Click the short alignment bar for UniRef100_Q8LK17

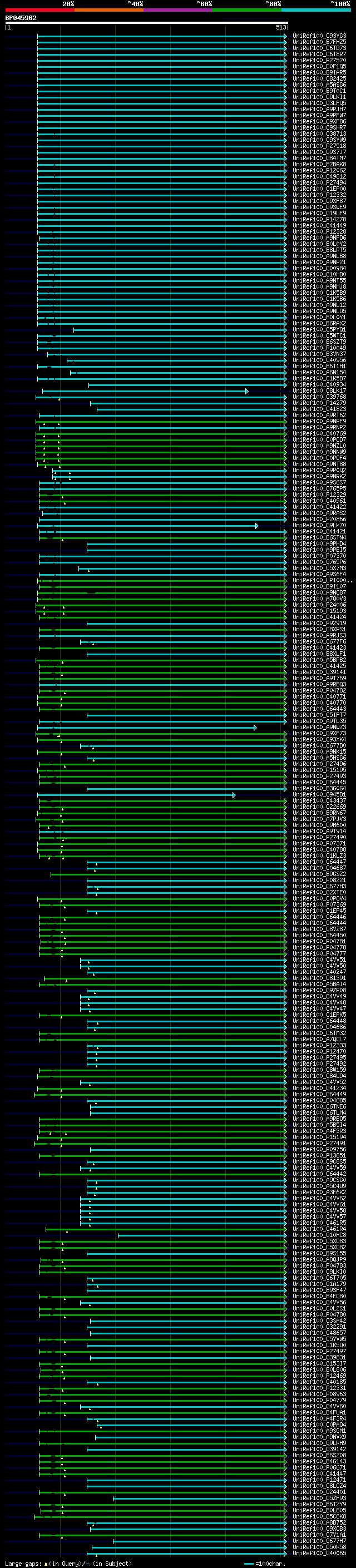click(145, 391)
